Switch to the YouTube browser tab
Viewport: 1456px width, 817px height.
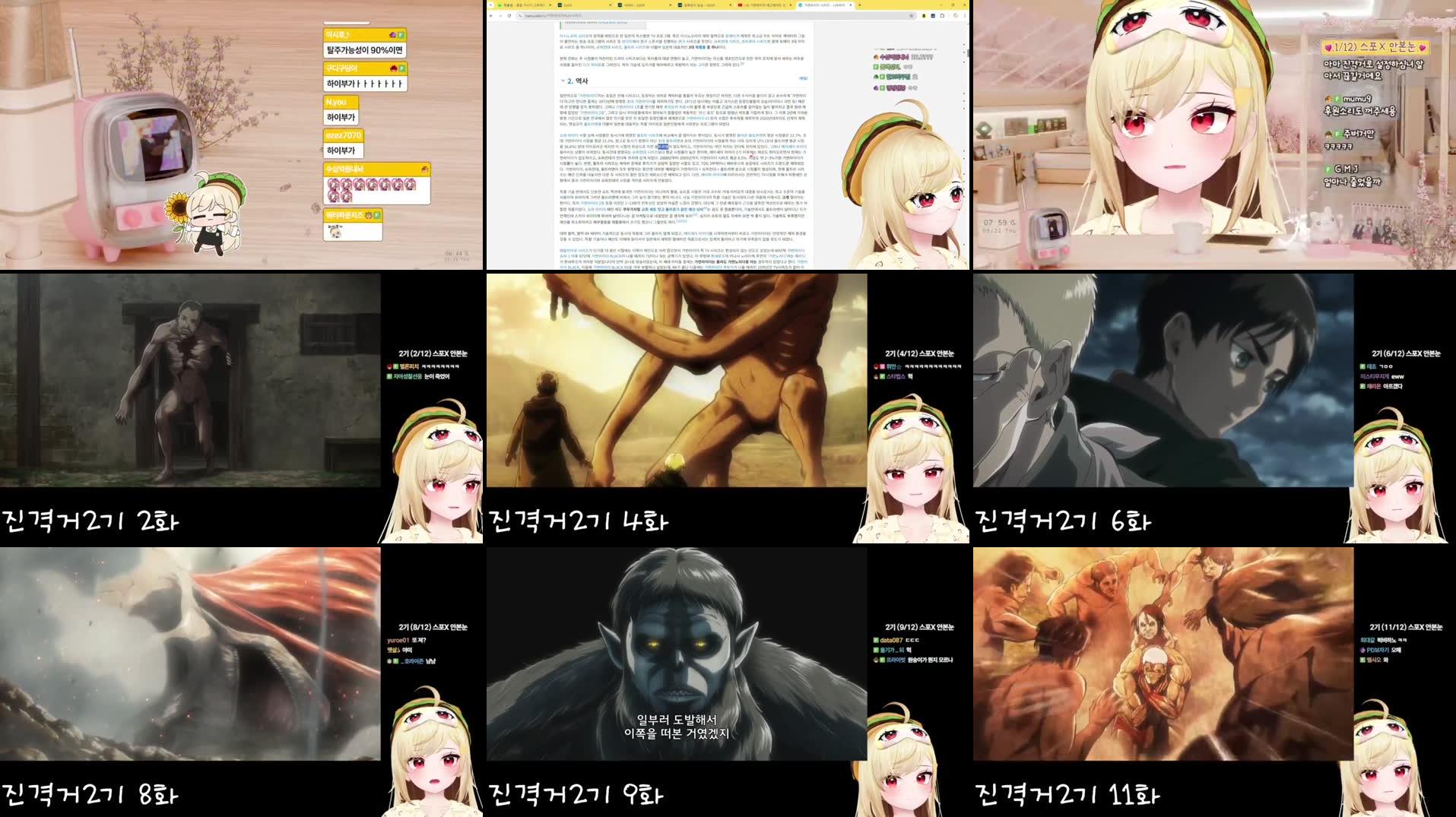coord(765,5)
